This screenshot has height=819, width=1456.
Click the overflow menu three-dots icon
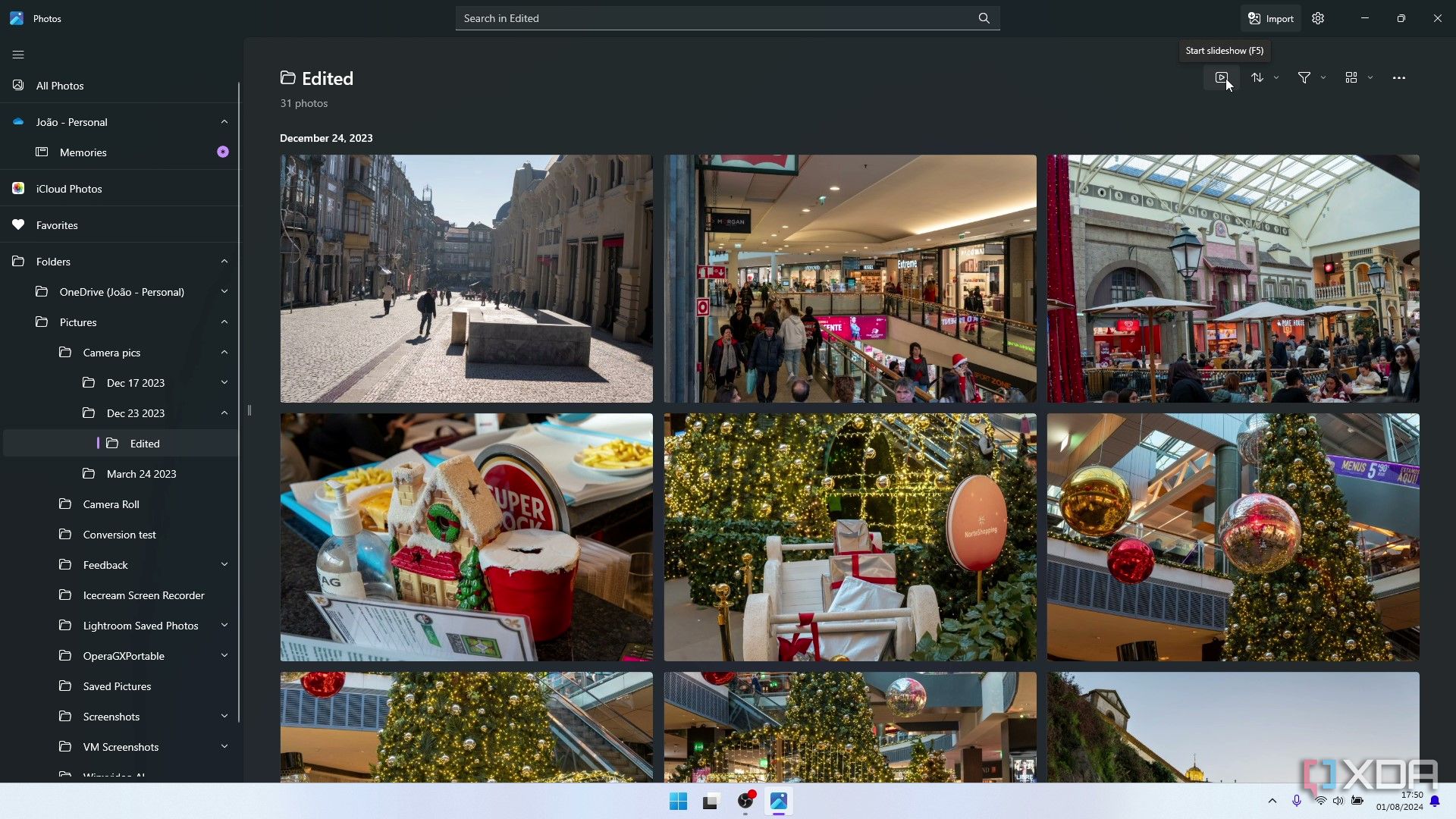[1399, 78]
